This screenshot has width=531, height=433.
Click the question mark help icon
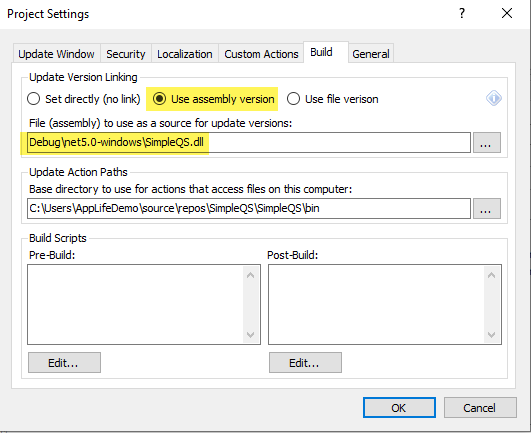(x=462, y=14)
